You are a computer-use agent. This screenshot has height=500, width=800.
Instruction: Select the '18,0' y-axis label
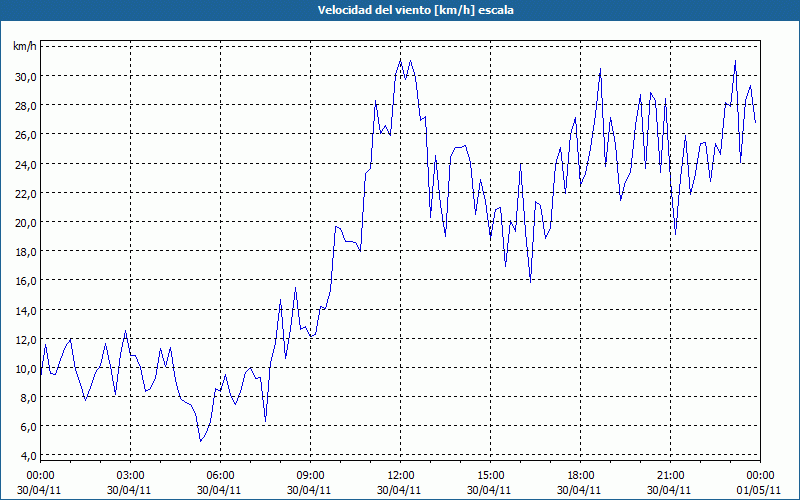26,252
